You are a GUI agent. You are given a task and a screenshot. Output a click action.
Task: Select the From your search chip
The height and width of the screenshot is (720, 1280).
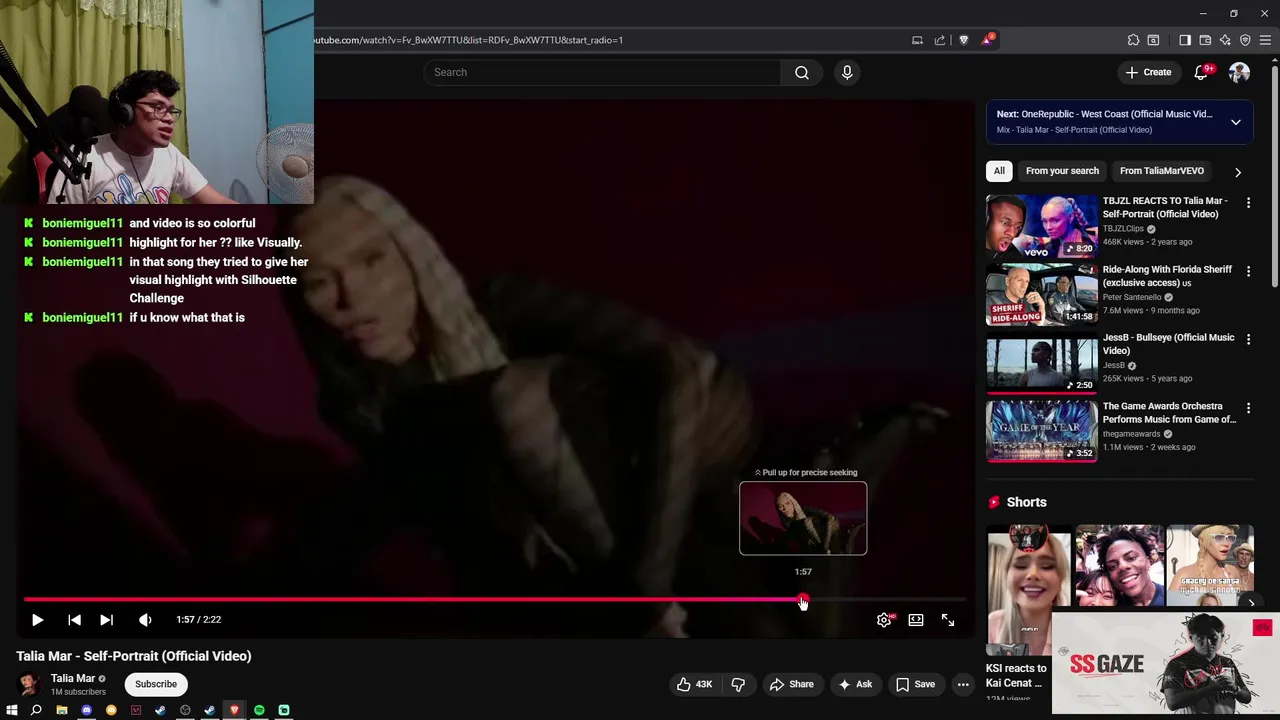pos(1062,171)
